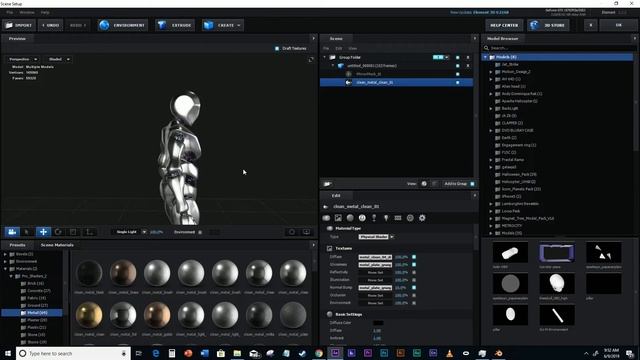Open the Create dropdown
The image size is (640, 360).
pos(223,25)
